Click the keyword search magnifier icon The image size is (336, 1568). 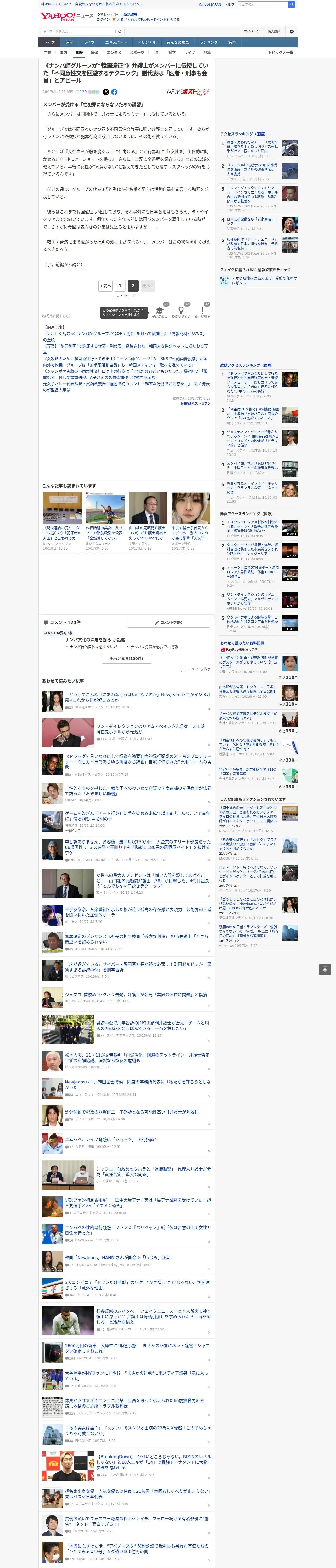[x=120, y=32]
